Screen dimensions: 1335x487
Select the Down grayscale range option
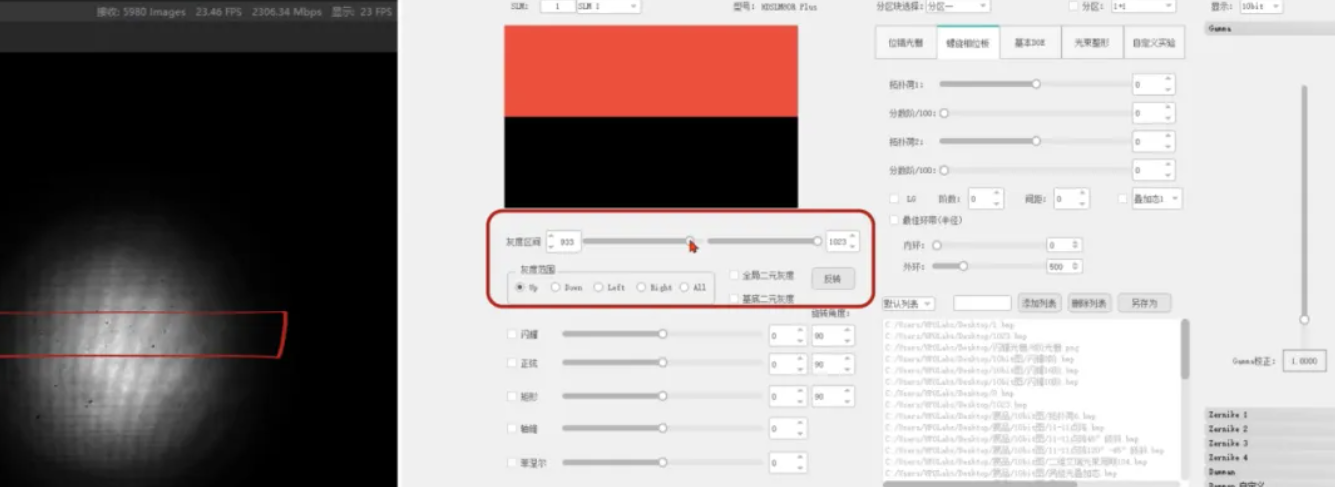(x=555, y=288)
